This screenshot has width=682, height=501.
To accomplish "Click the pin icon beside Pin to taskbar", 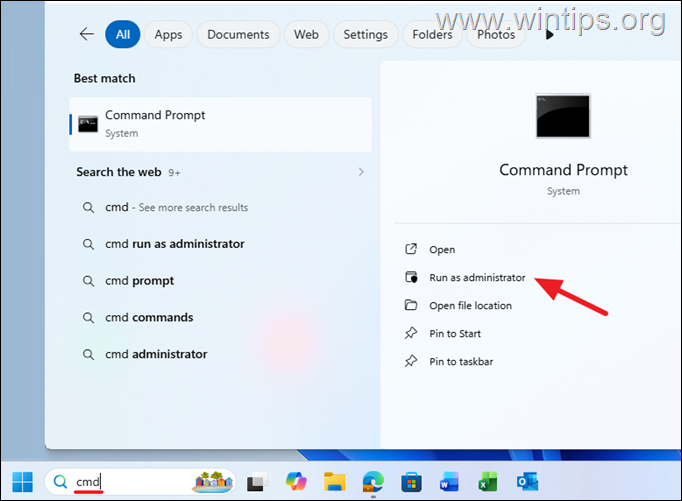I will click(x=411, y=361).
